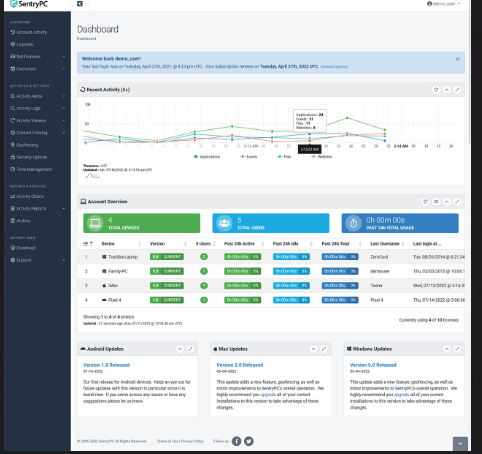
Task: Open the Facebook page from footer
Action: point(237,441)
